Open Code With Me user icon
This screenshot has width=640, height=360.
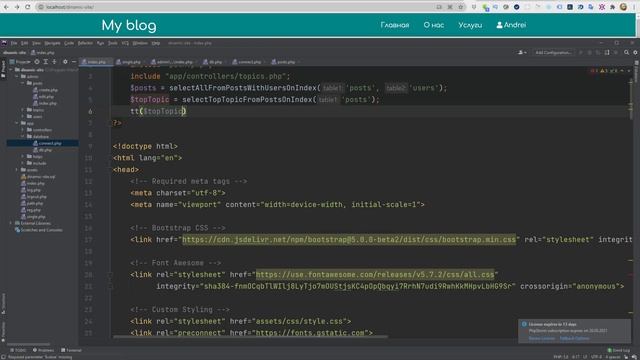pyautogui.click(x=522, y=52)
